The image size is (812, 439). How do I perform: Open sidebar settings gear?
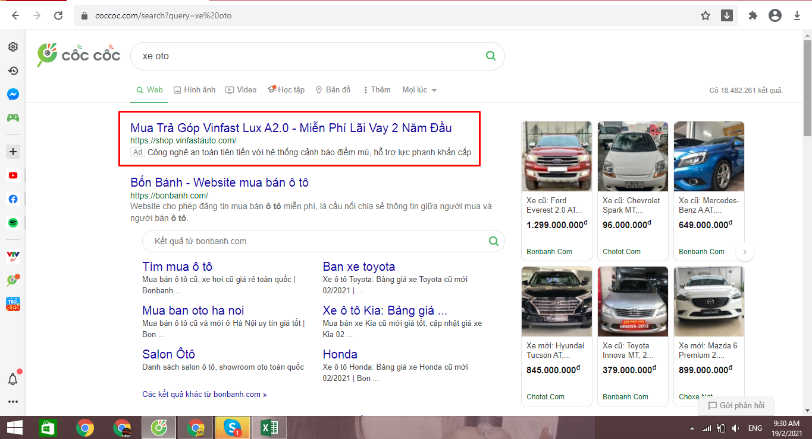click(13, 47)
